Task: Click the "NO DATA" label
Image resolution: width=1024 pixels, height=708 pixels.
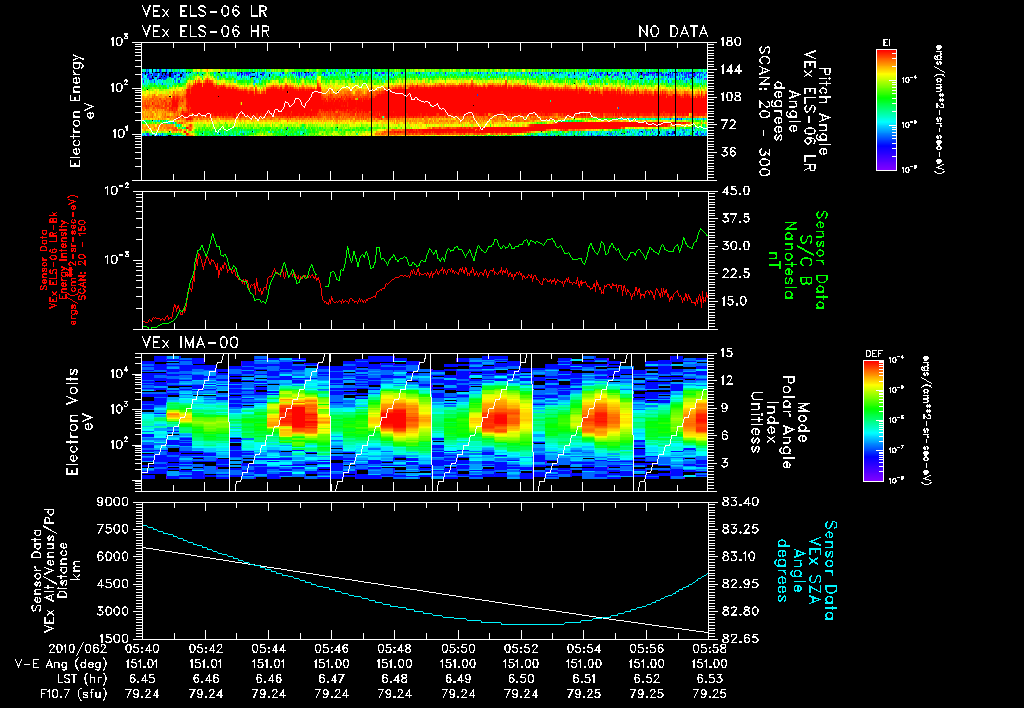Action: coord(673,31)
